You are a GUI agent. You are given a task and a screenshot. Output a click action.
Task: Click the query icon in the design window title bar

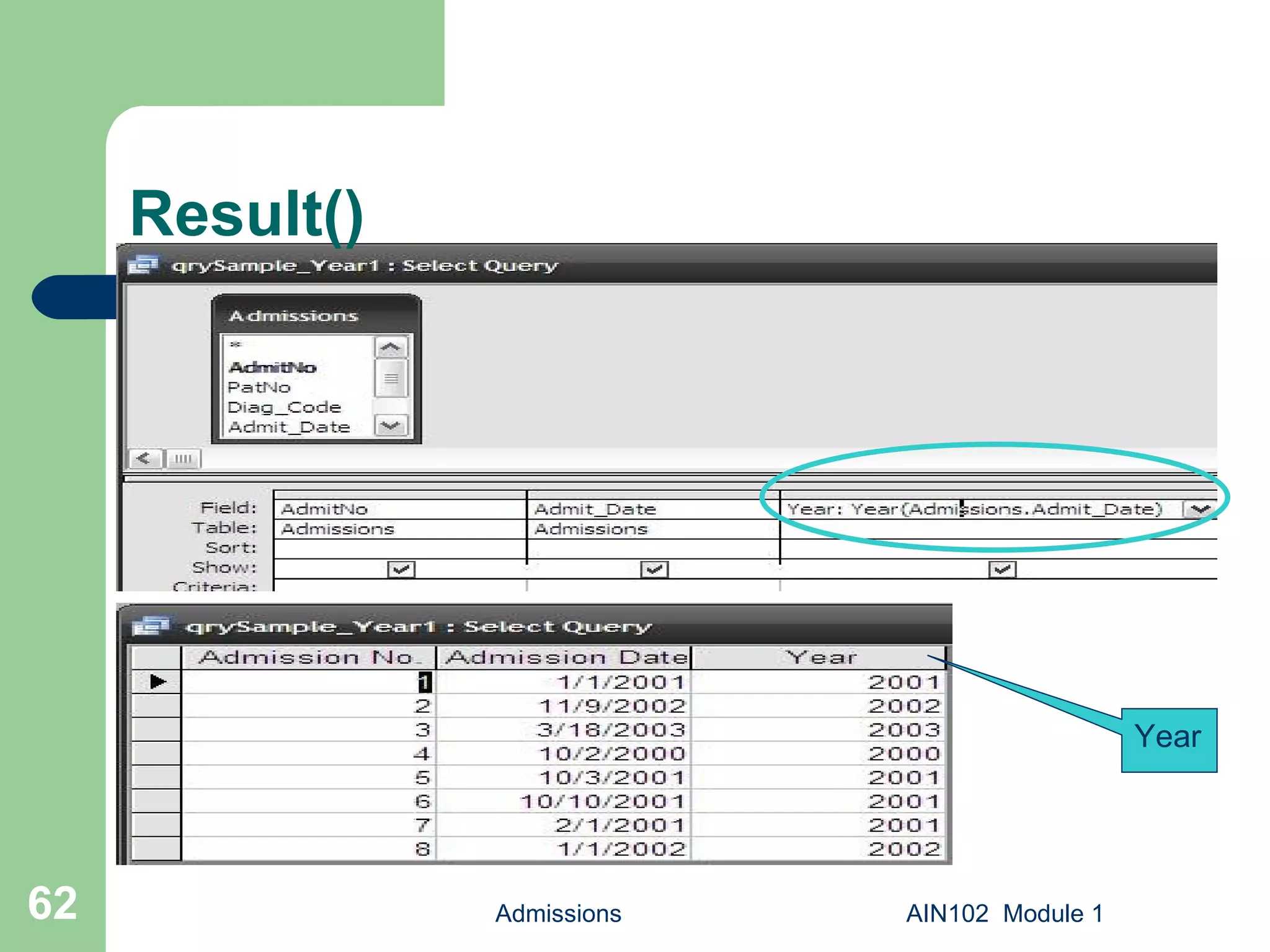(143, 265)
